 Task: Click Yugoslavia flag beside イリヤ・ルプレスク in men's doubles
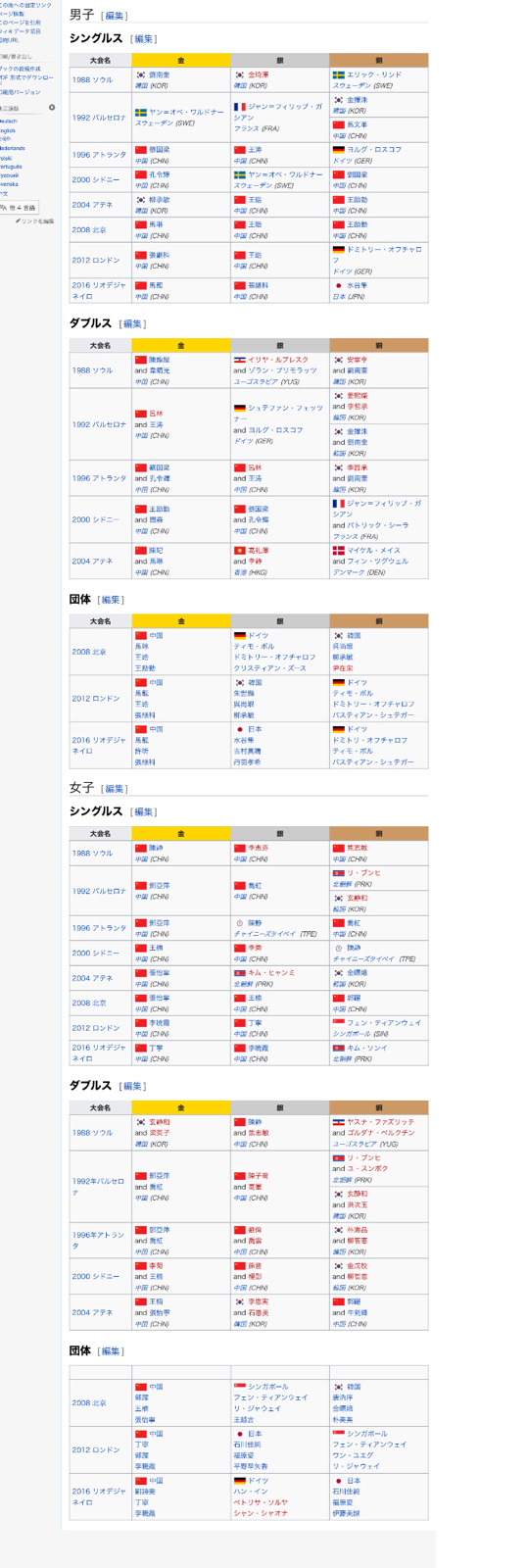(x=240, y=360)
